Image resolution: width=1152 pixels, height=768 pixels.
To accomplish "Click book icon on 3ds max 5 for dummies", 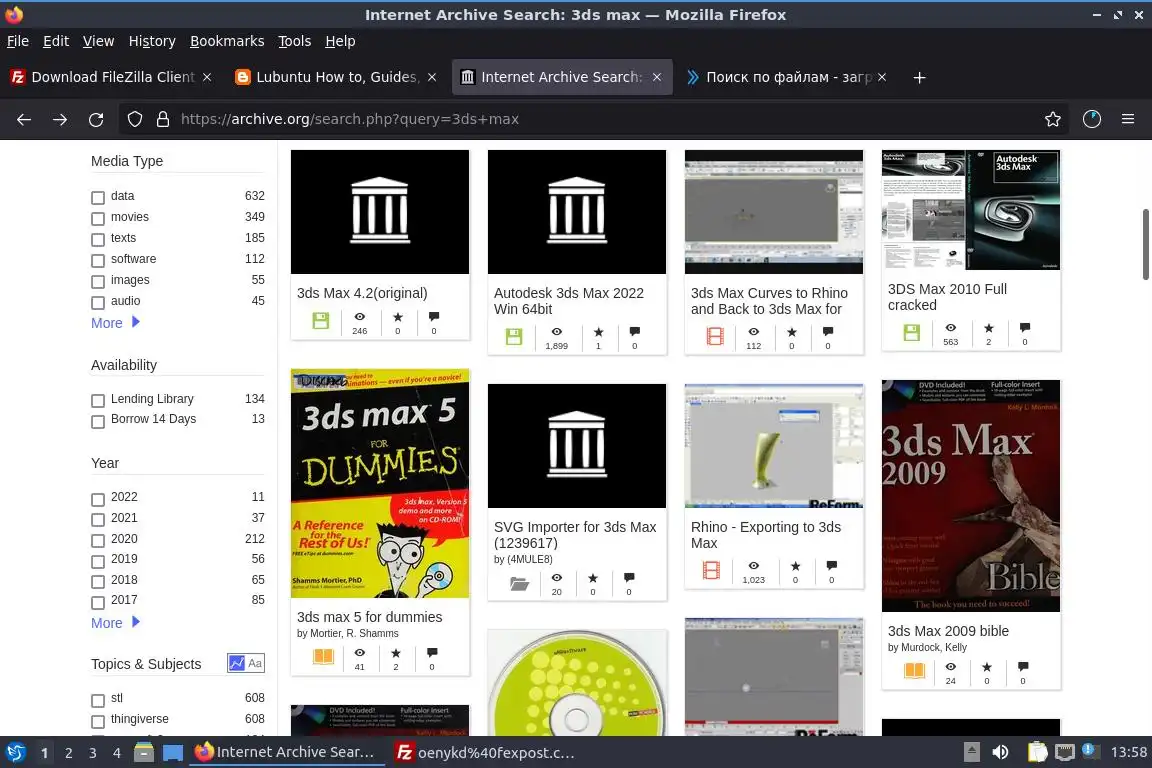I will [x=323, y=656].
